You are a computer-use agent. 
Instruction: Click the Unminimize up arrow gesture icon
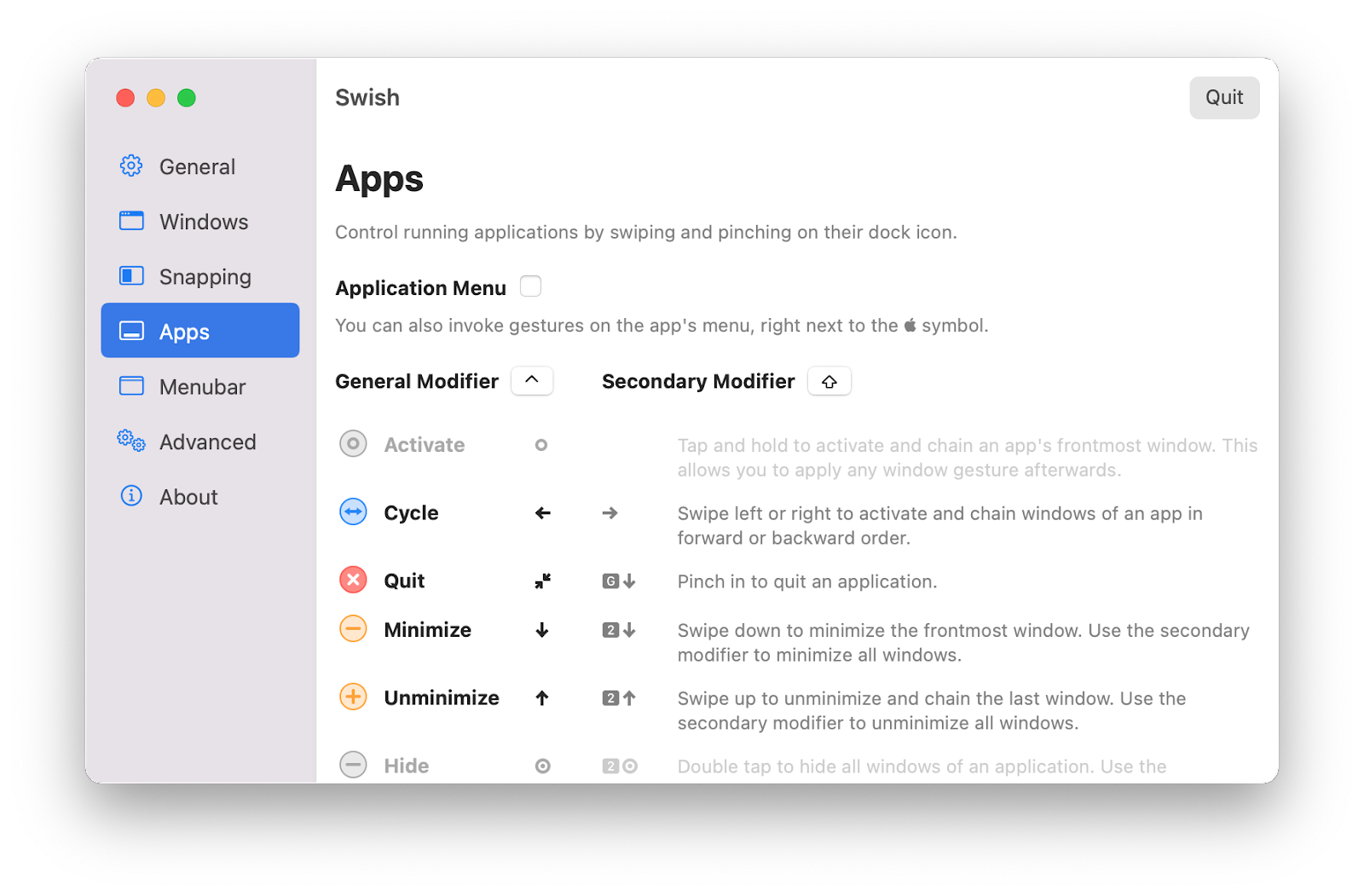point(542,698)
